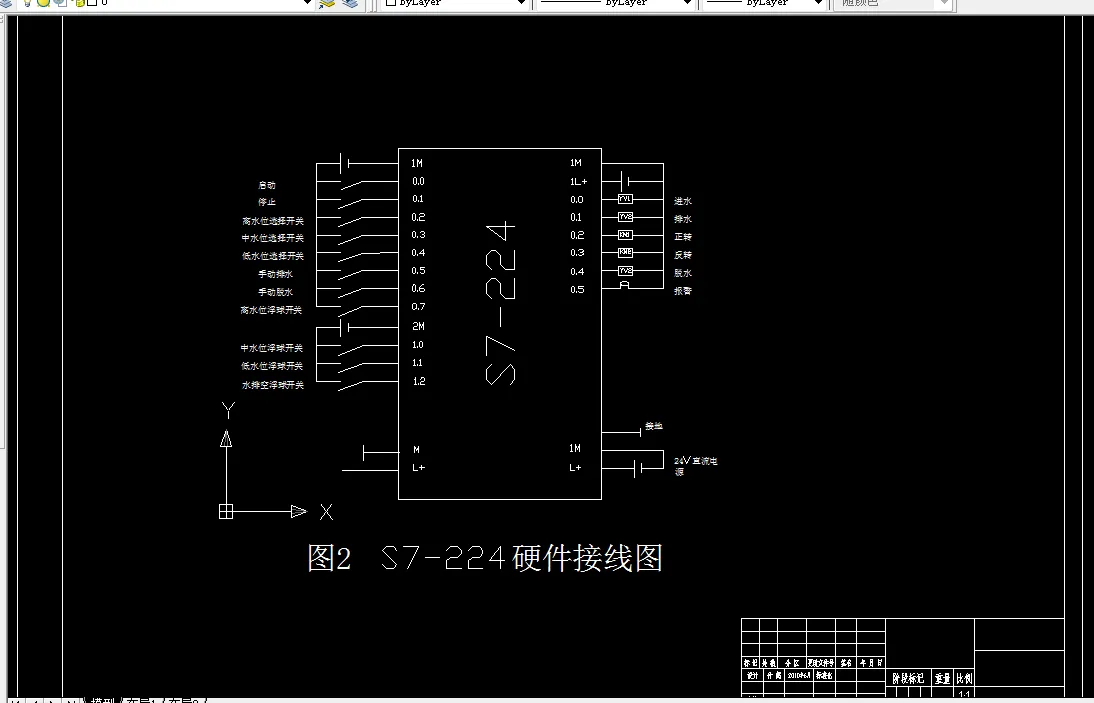1094x703 pixels.
Task: Select the 比例 title block cell
Action: click(x=964, y=678)
